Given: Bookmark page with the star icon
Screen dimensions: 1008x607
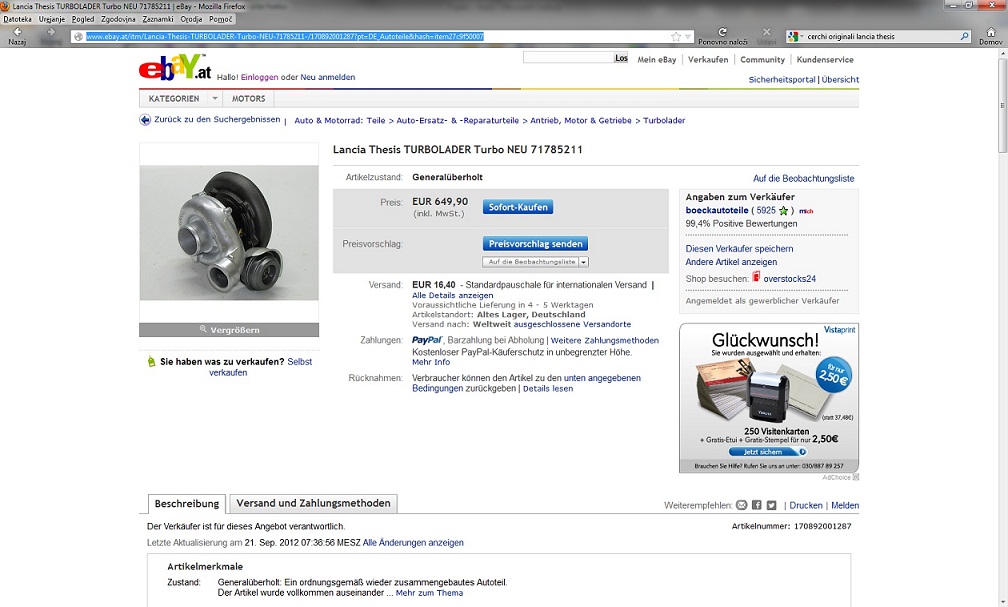Looking at the screenshot, I should pos(676,37).
